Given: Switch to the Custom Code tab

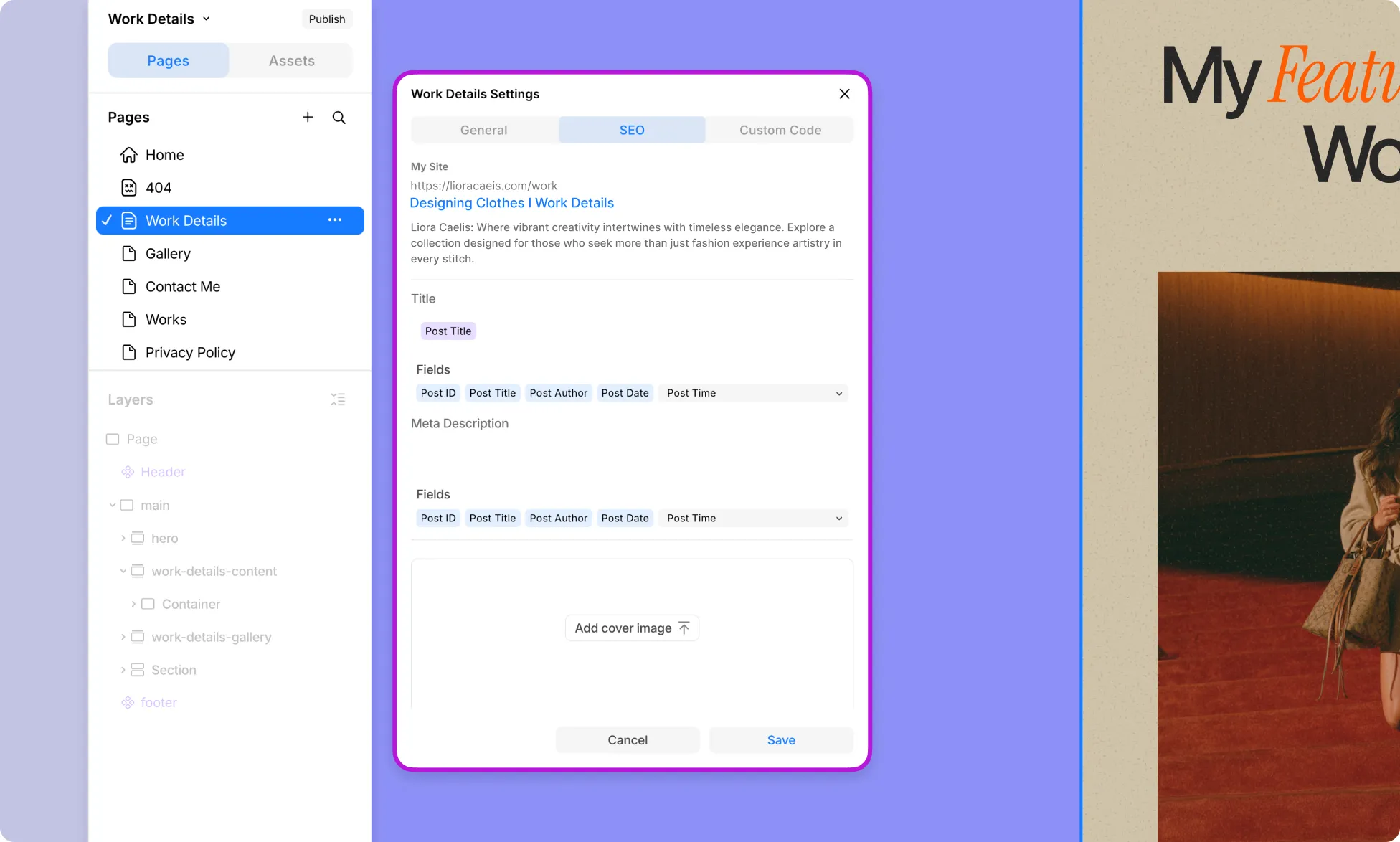Looking at the screenshot, I should tap(780, 130).
